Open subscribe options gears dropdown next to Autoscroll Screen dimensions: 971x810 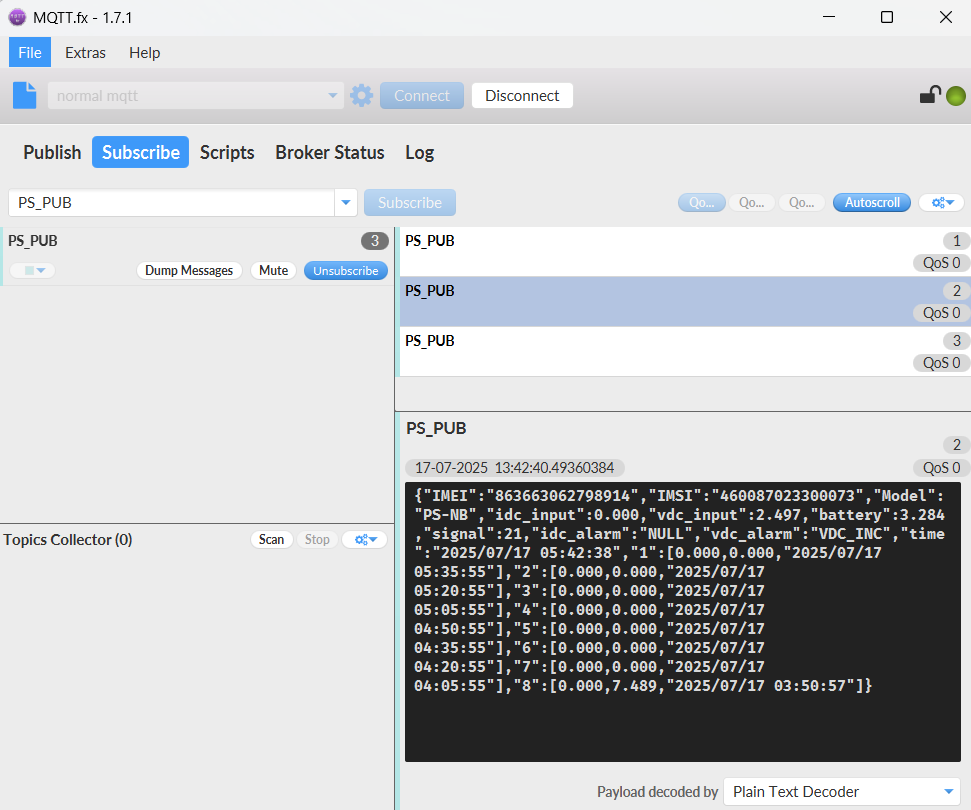coord(943,202)
